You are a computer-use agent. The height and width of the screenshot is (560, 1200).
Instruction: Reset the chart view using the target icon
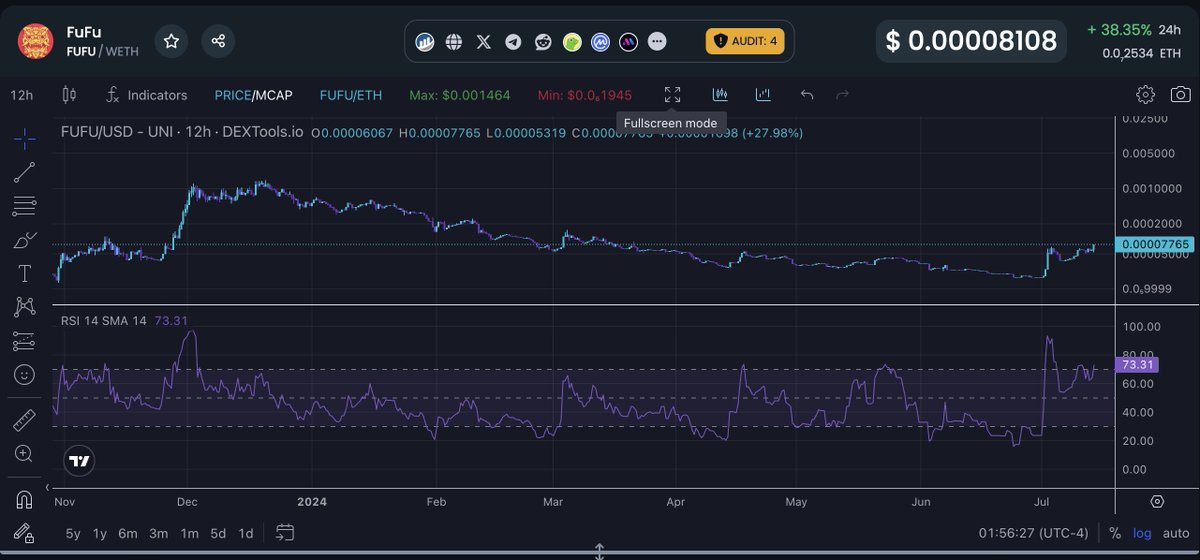point(1157,501)
